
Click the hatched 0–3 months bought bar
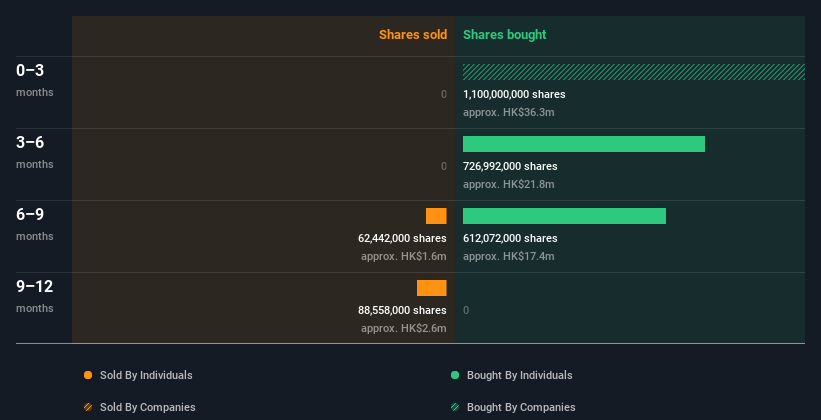pos(634,72)
